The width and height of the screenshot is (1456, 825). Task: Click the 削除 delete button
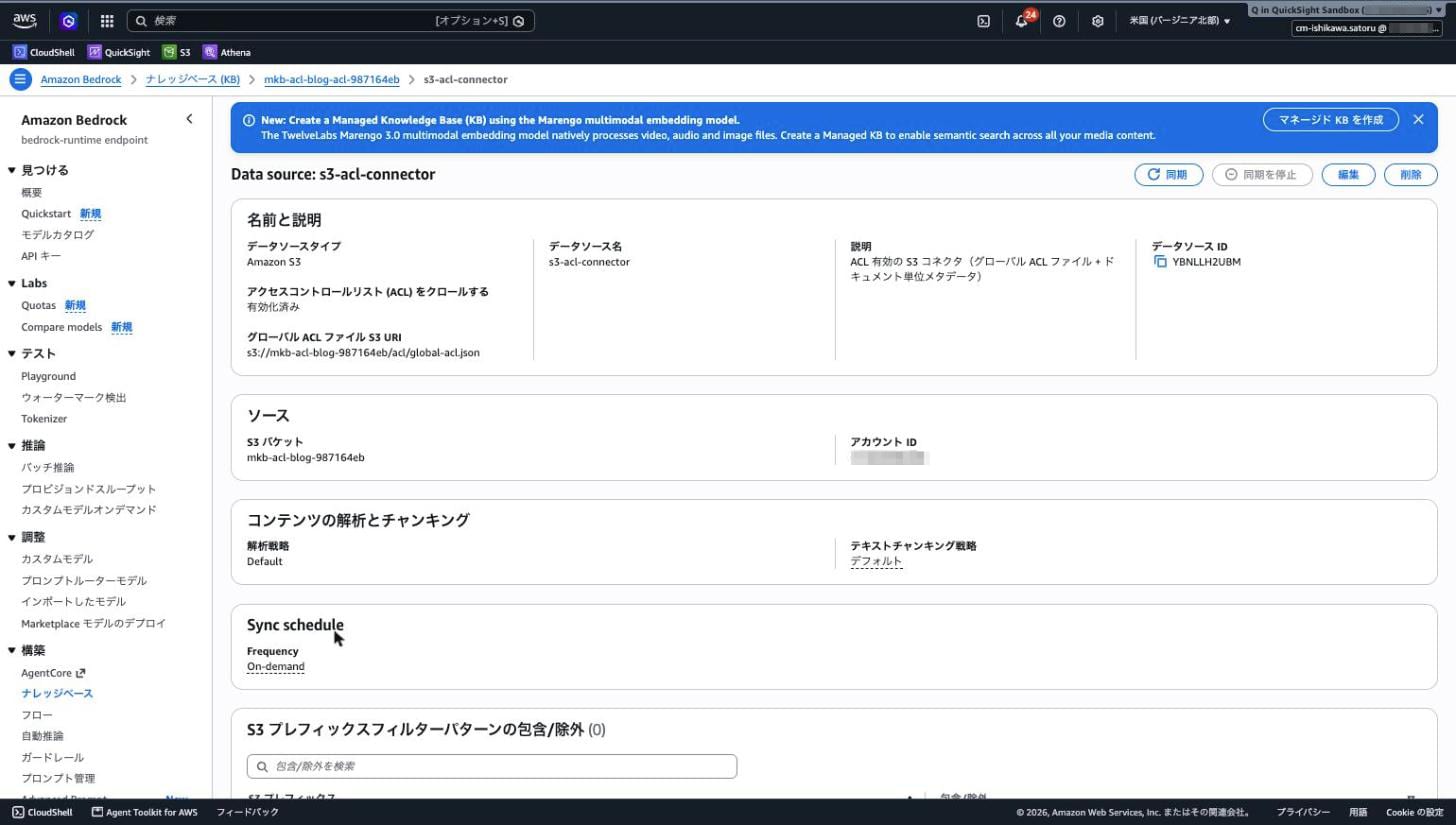(x=1411, y=174)
